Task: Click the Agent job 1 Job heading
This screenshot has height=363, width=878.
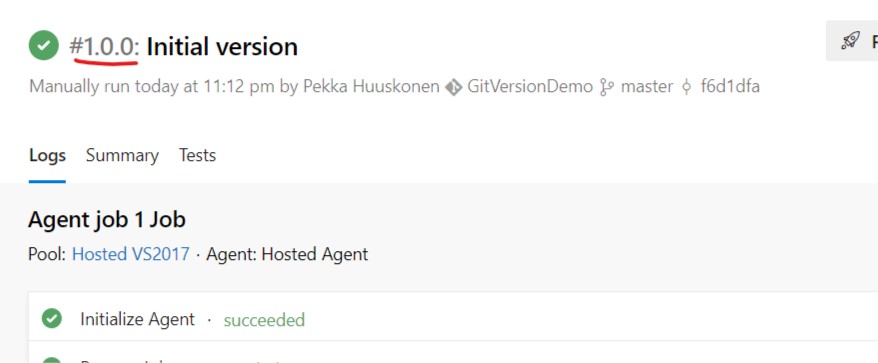Action: (106, 220)
